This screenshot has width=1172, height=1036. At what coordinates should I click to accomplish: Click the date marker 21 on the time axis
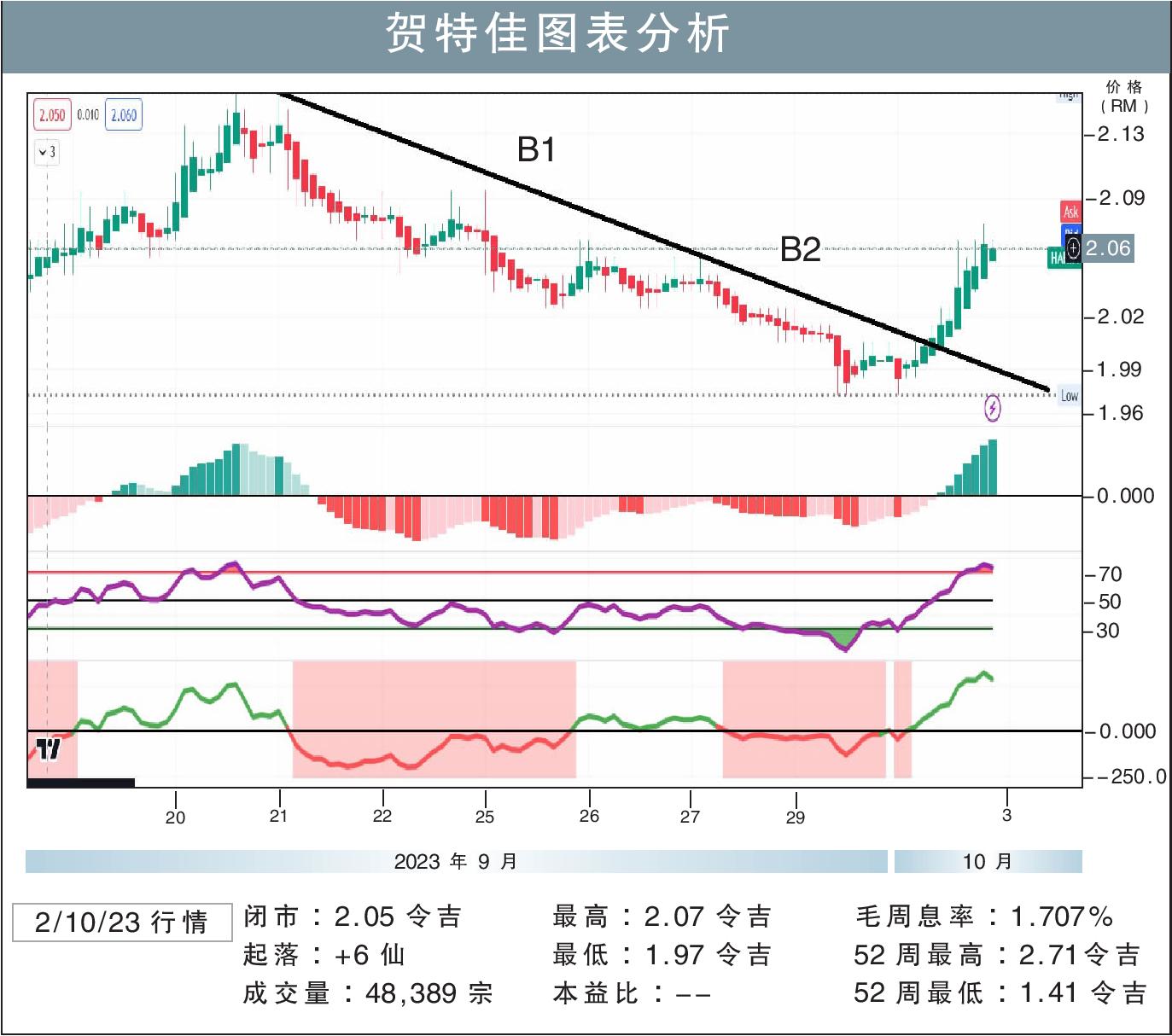tap(278, 816)
